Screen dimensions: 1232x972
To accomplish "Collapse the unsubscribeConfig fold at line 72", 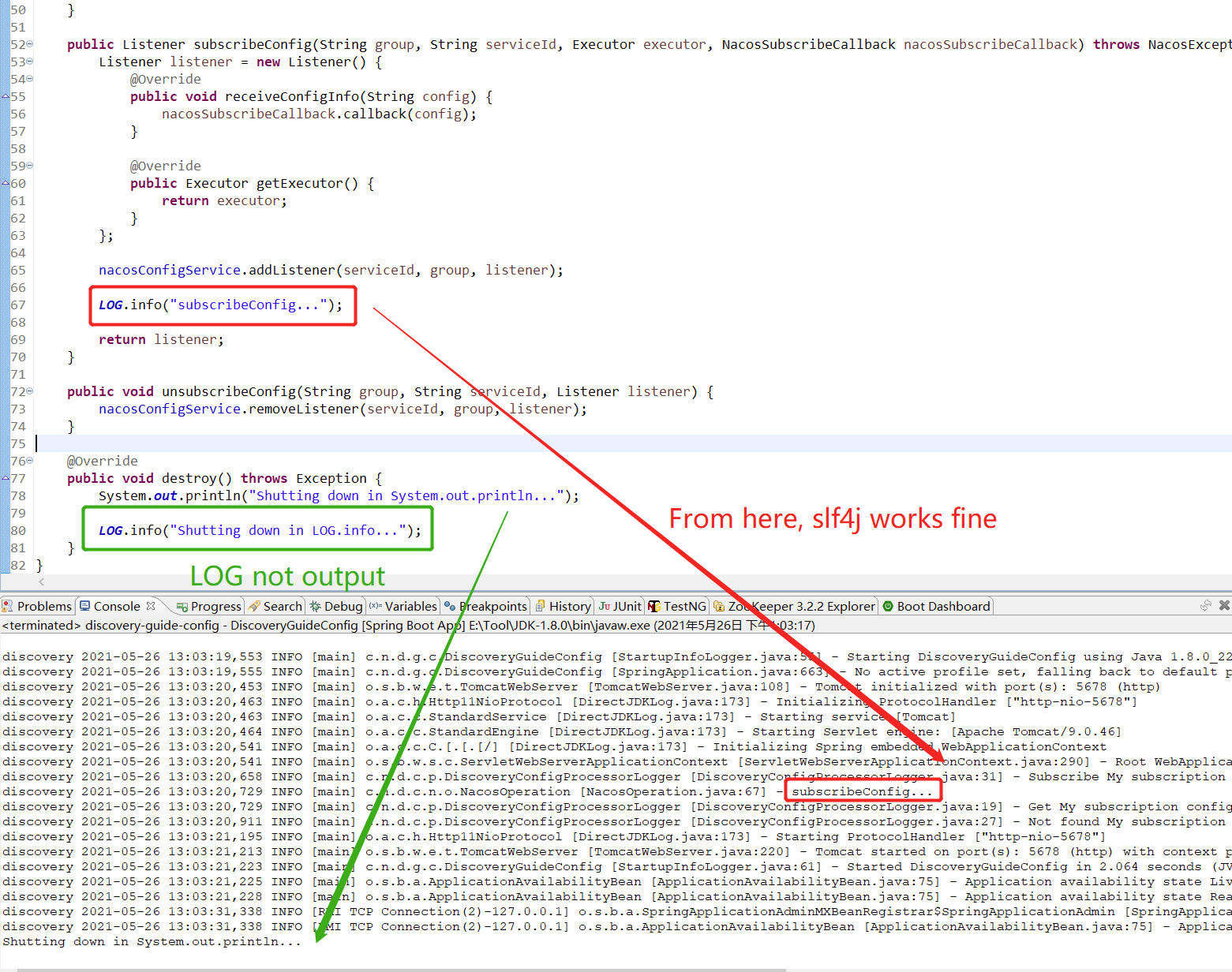I will tap(30, 391).
